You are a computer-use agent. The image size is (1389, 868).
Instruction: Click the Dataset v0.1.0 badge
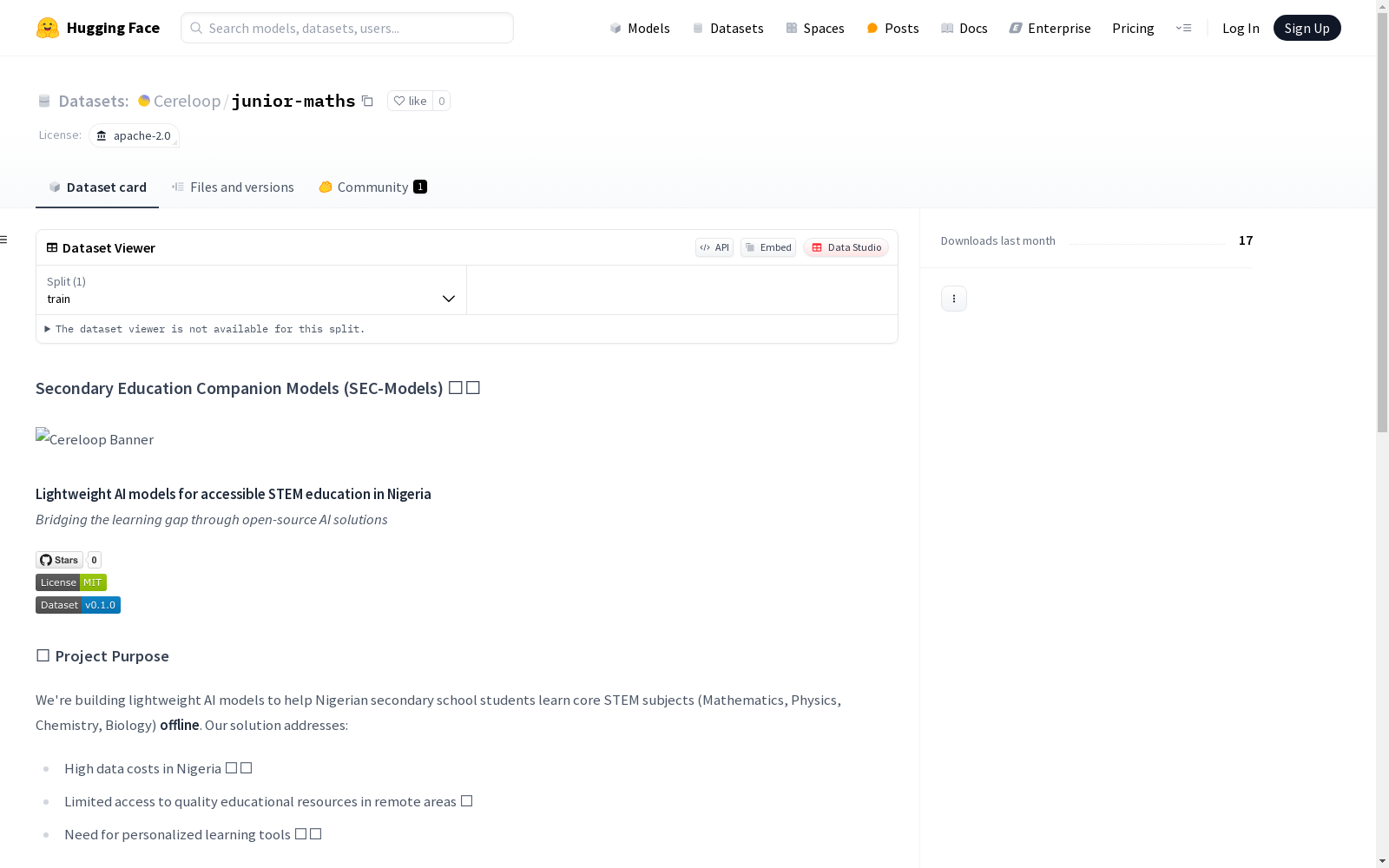pos(78,605)
